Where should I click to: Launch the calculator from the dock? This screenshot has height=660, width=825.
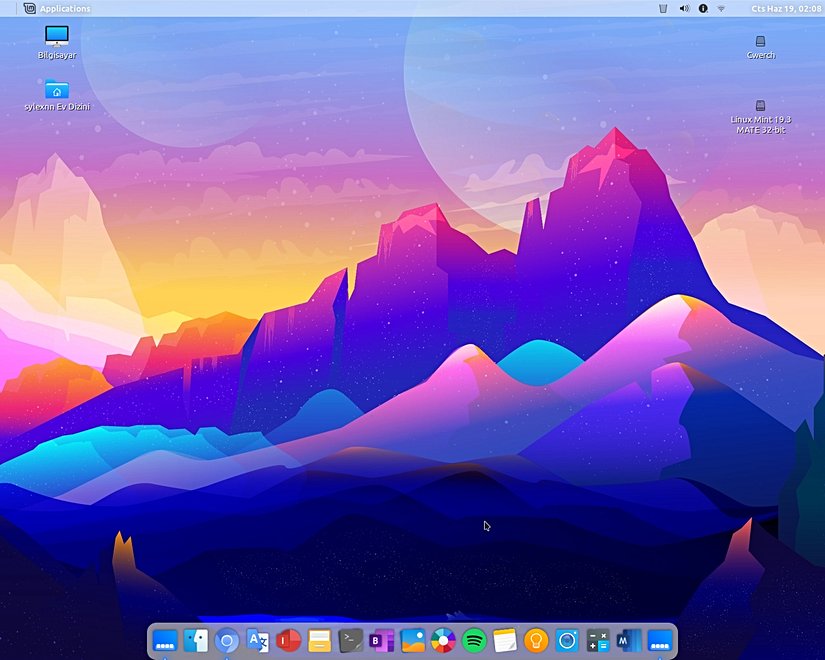[x=597, y=640]
